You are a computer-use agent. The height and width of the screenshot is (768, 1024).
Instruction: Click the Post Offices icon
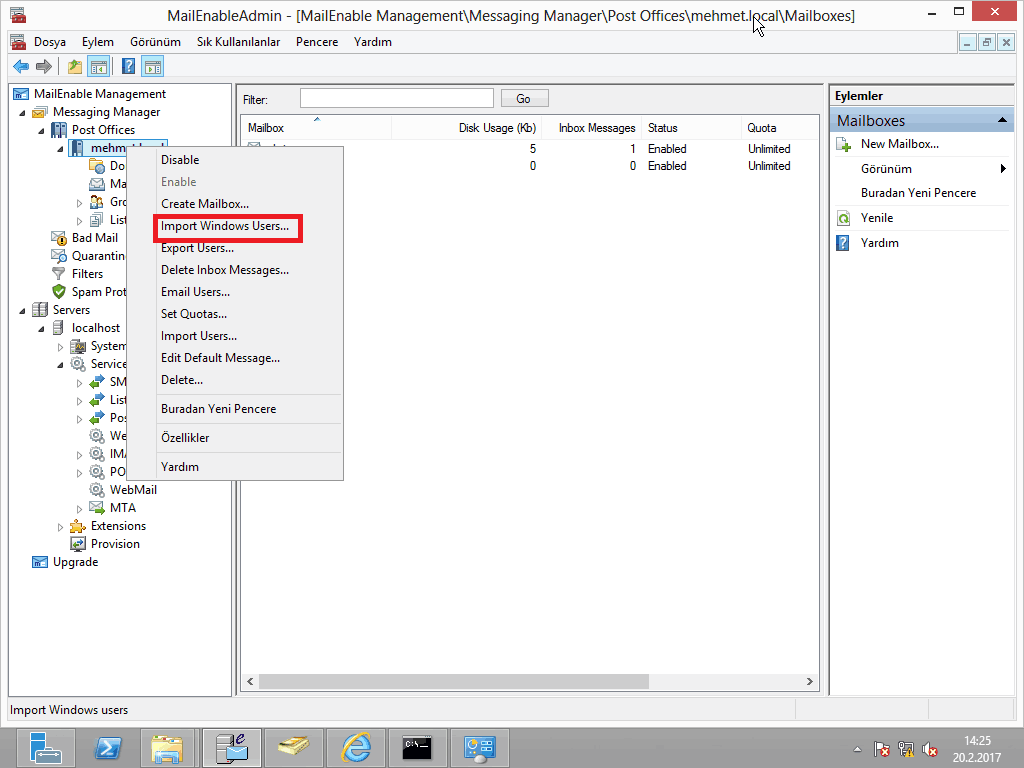[59, 130]
